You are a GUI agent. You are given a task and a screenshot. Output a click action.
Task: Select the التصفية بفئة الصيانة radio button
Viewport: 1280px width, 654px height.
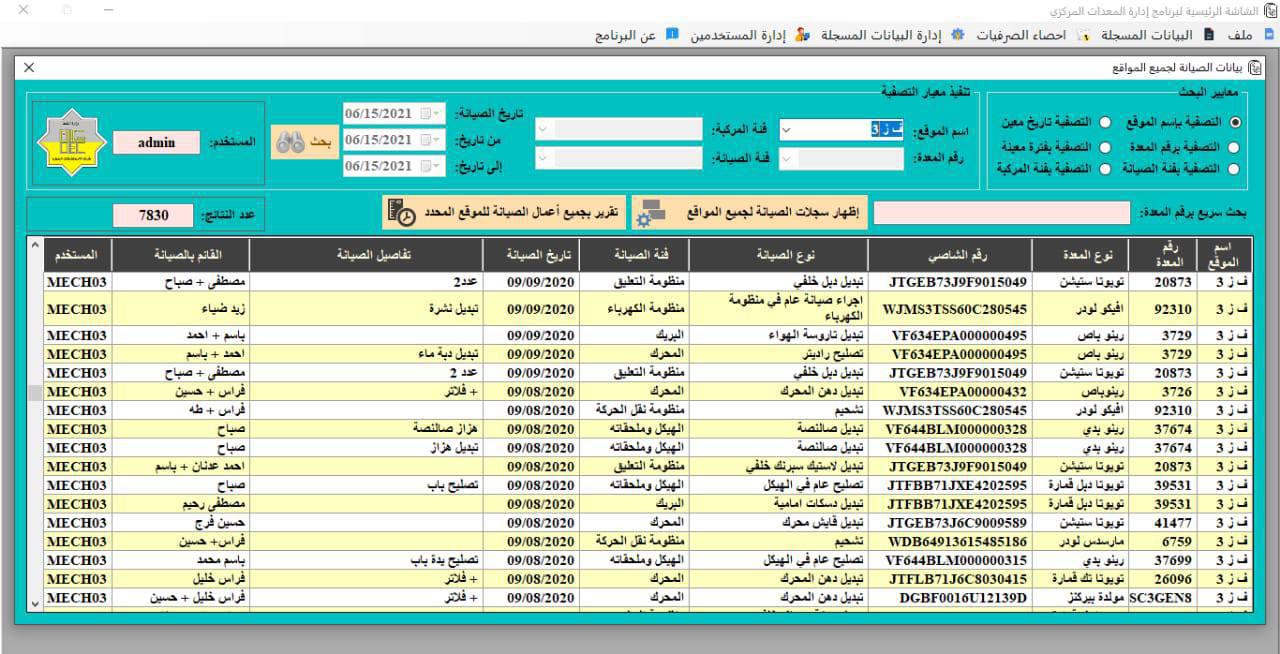[x=1234, y=169]
